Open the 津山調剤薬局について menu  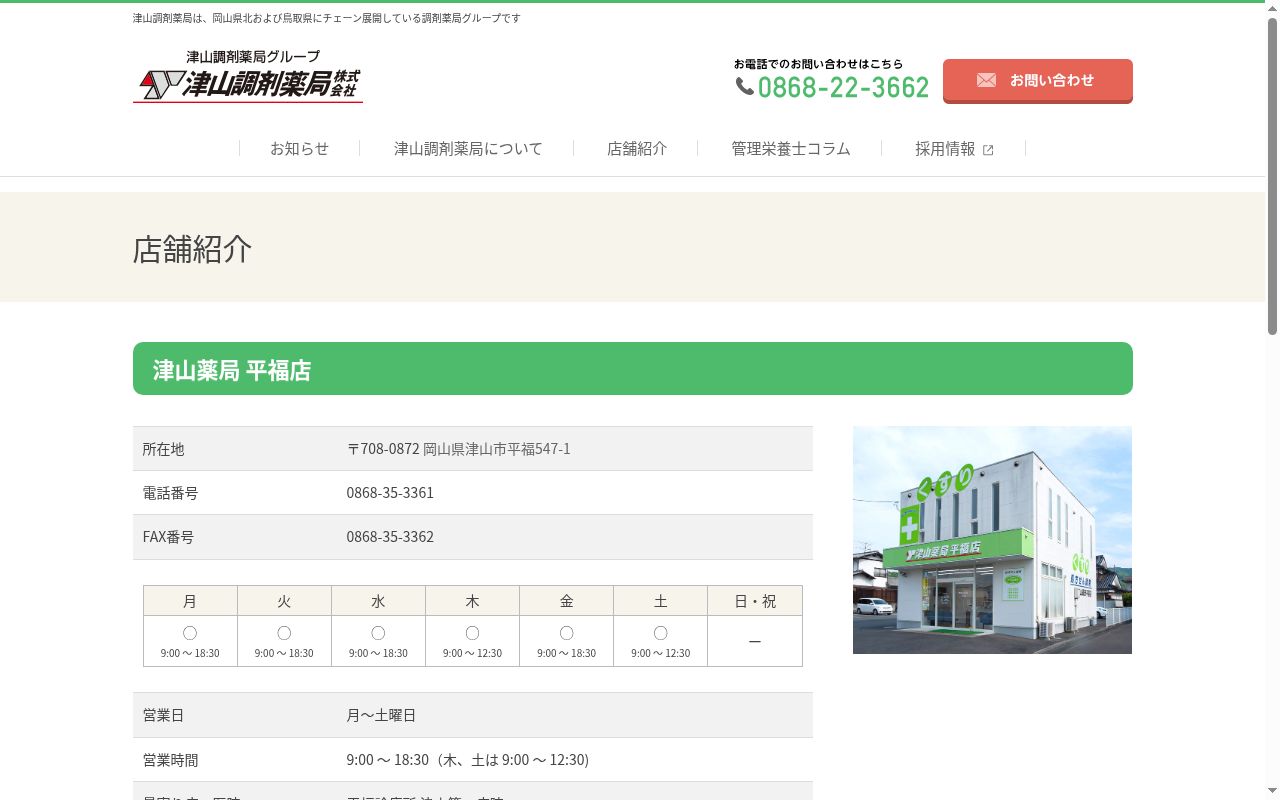(x=468, y=148)
